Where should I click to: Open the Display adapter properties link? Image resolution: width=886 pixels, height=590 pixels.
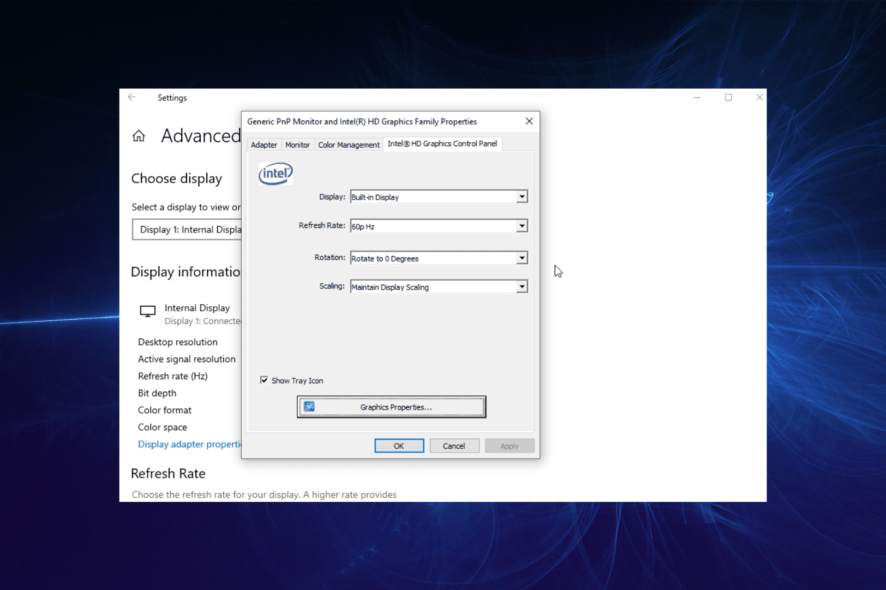(189, 444)
